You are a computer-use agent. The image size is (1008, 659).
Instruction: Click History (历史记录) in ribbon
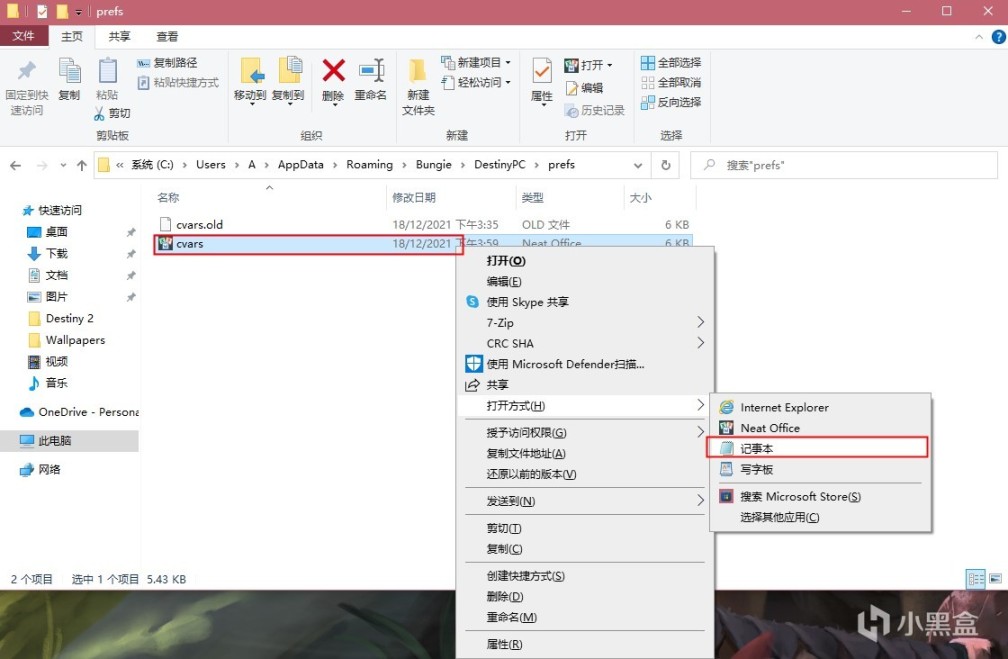click(594, 111)
